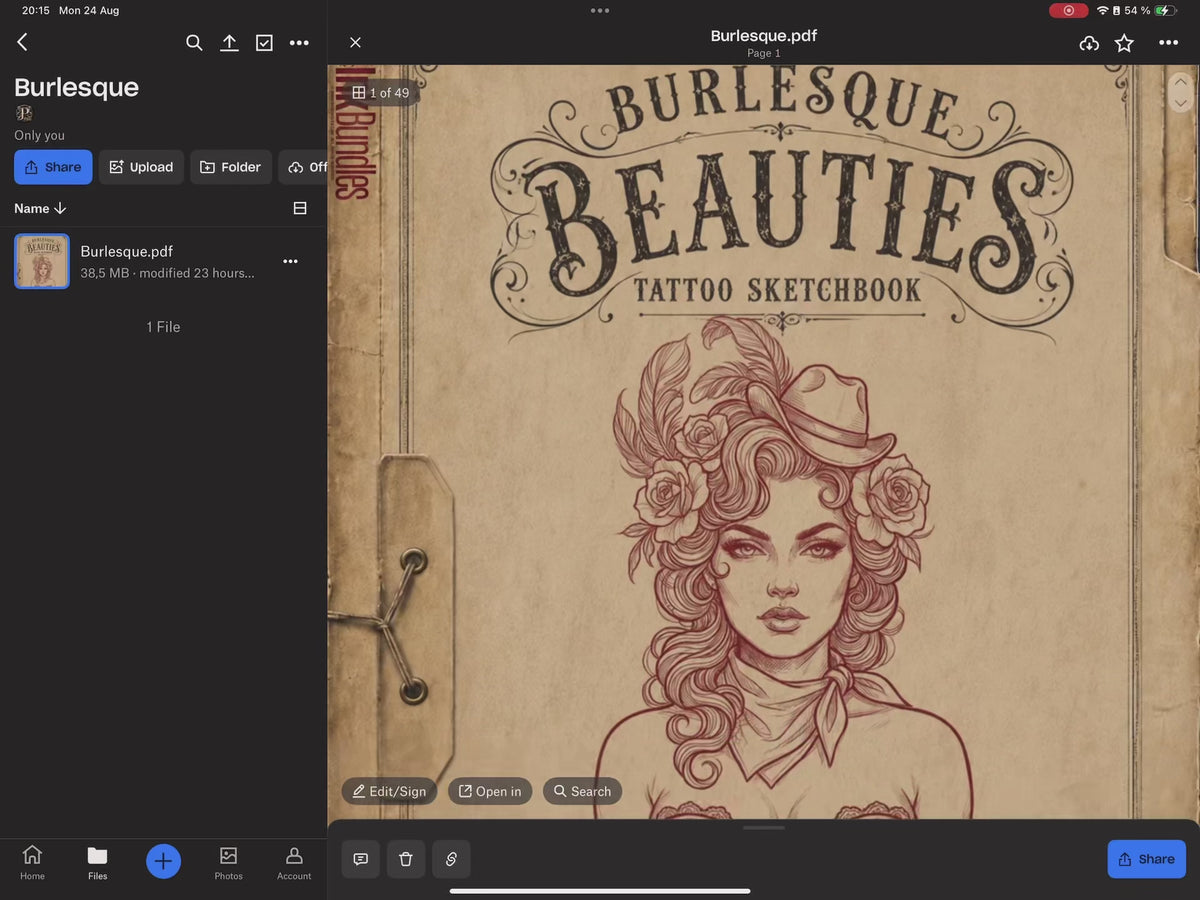This screenshot has height=900, width=1200.
Task: Go to the Home tab
Action: (x=32, y=862)
